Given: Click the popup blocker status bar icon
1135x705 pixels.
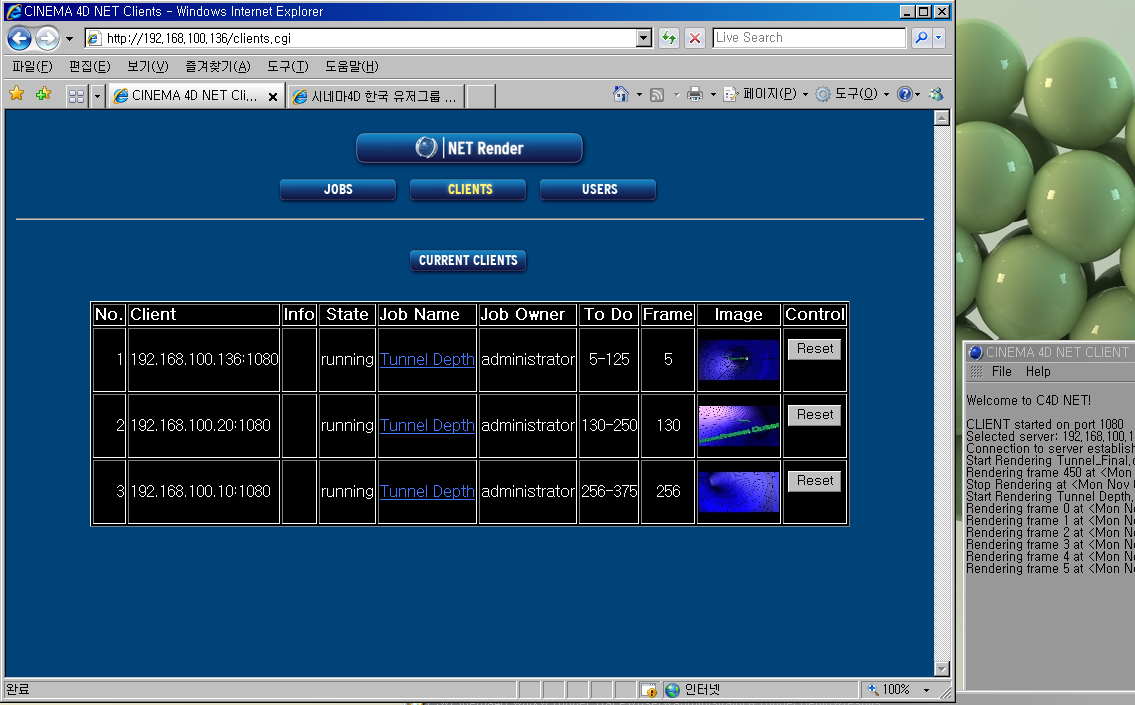Looking at the screenshot, I should [649, 690].
